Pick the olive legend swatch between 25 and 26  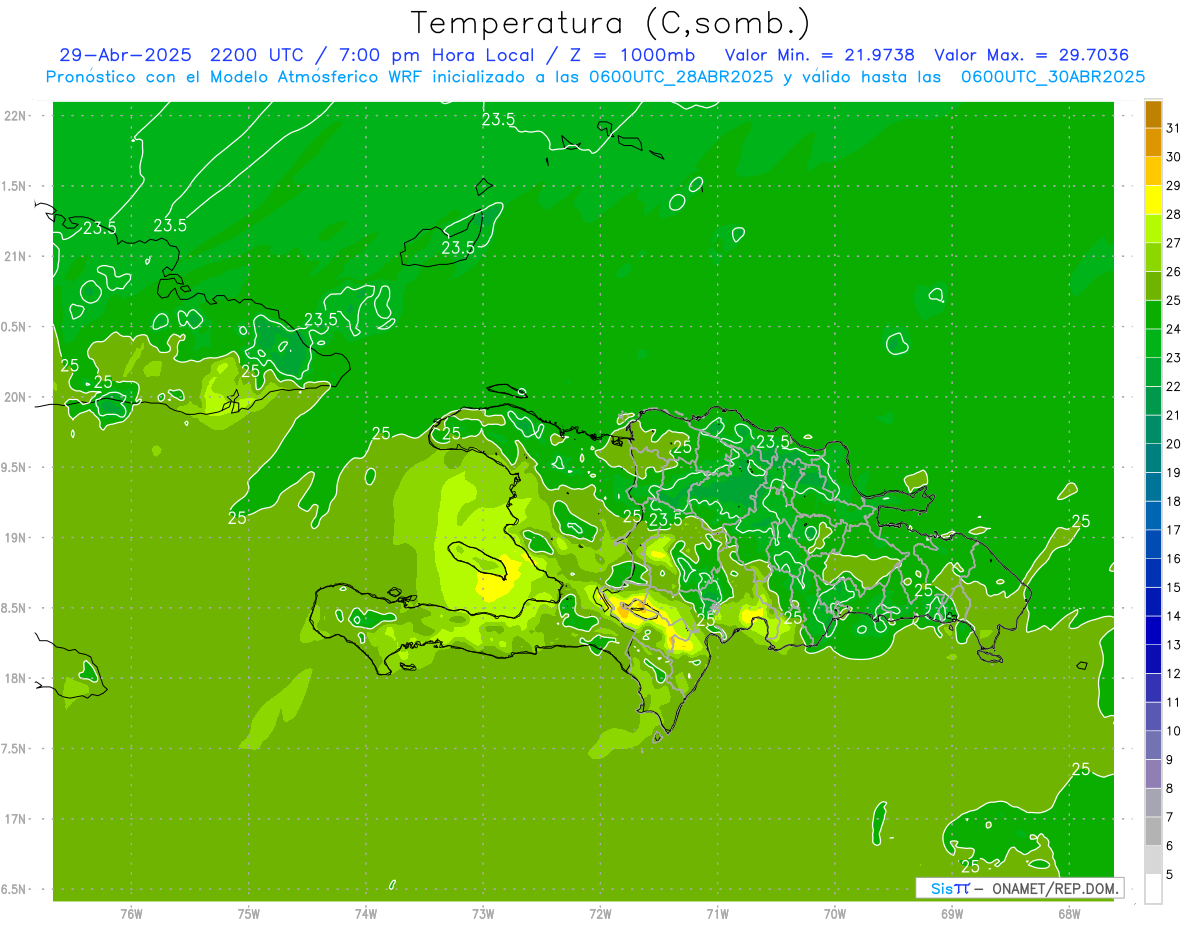[1153, 286]
